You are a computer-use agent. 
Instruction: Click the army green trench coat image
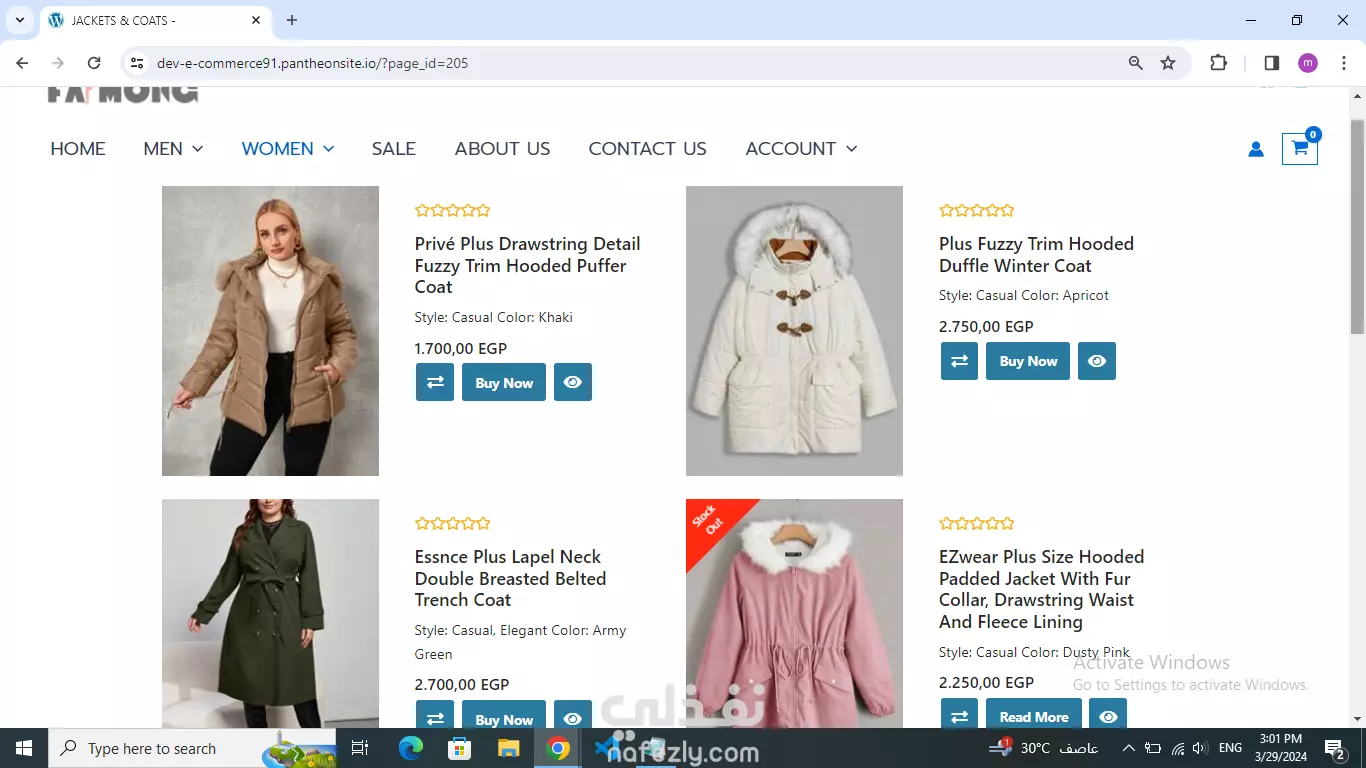[270, 613]
